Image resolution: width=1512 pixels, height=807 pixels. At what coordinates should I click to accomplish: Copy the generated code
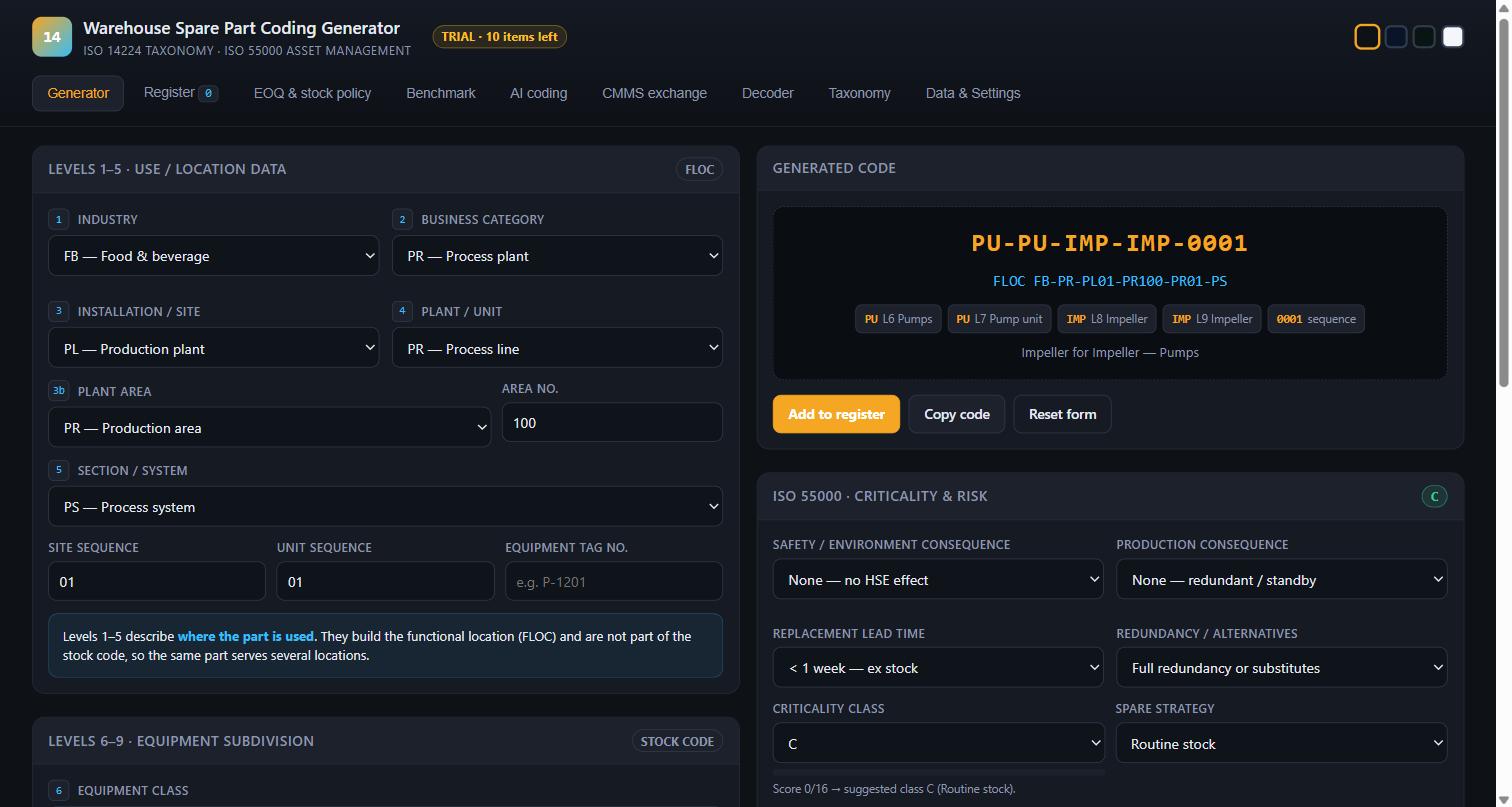pos(957,414)
